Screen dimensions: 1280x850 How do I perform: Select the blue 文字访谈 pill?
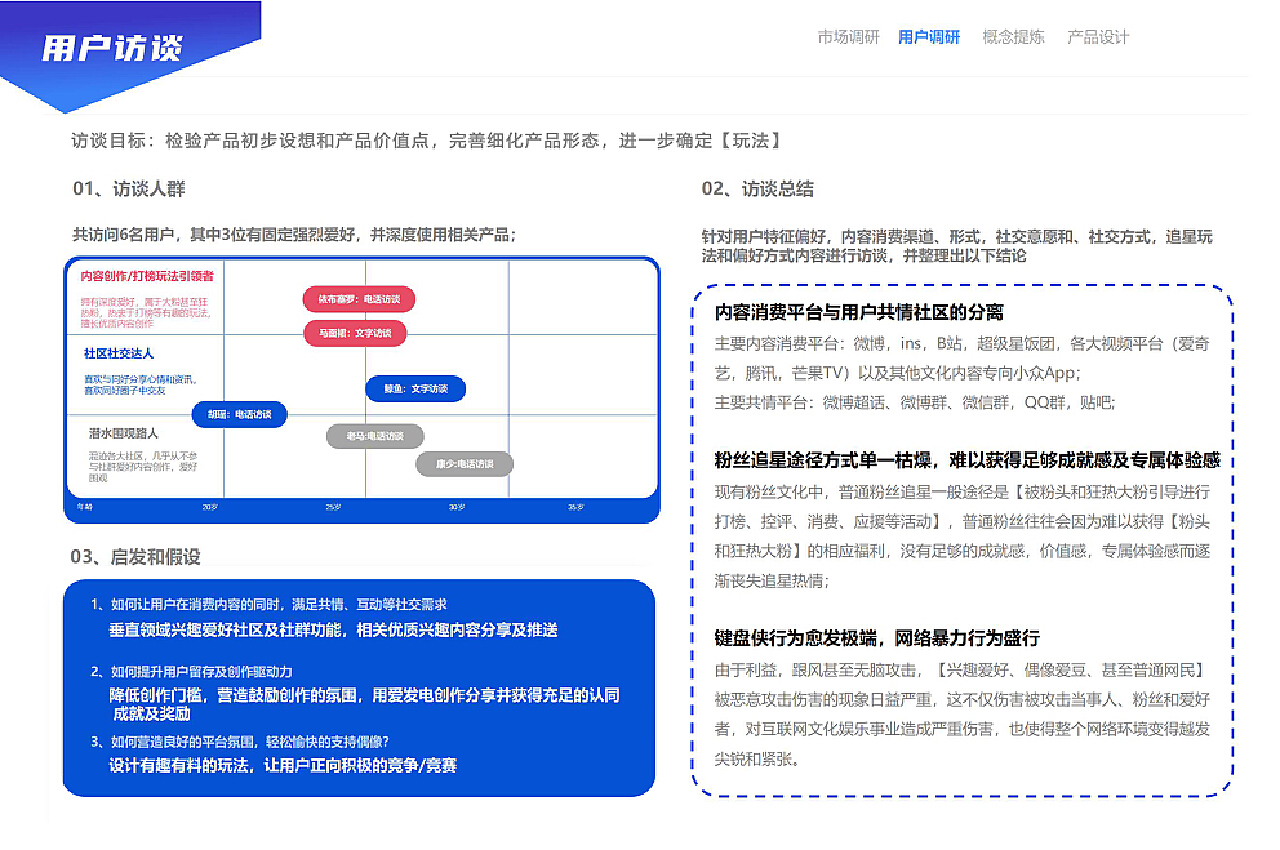click(x=415, y=388)
